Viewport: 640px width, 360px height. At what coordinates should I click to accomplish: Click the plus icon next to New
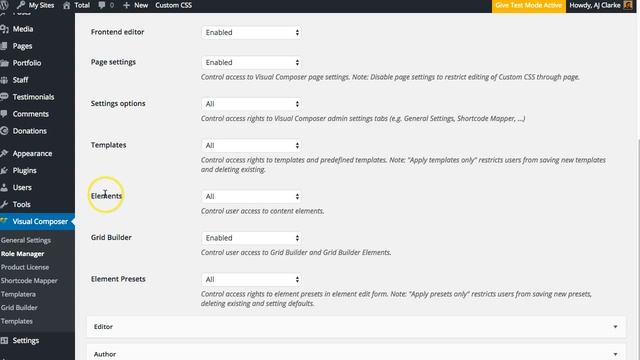pyautogui.click(x=127, y=5)
